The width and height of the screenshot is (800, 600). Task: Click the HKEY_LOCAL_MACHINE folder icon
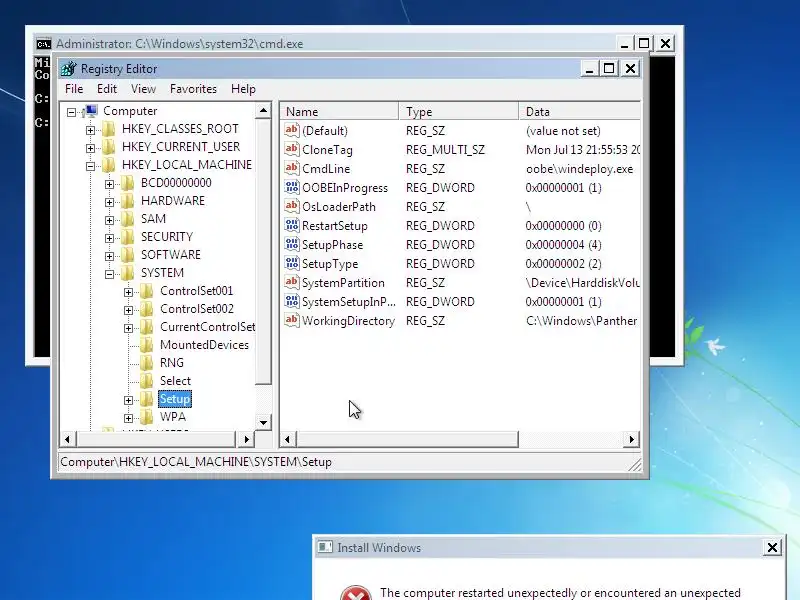[109, 165]
